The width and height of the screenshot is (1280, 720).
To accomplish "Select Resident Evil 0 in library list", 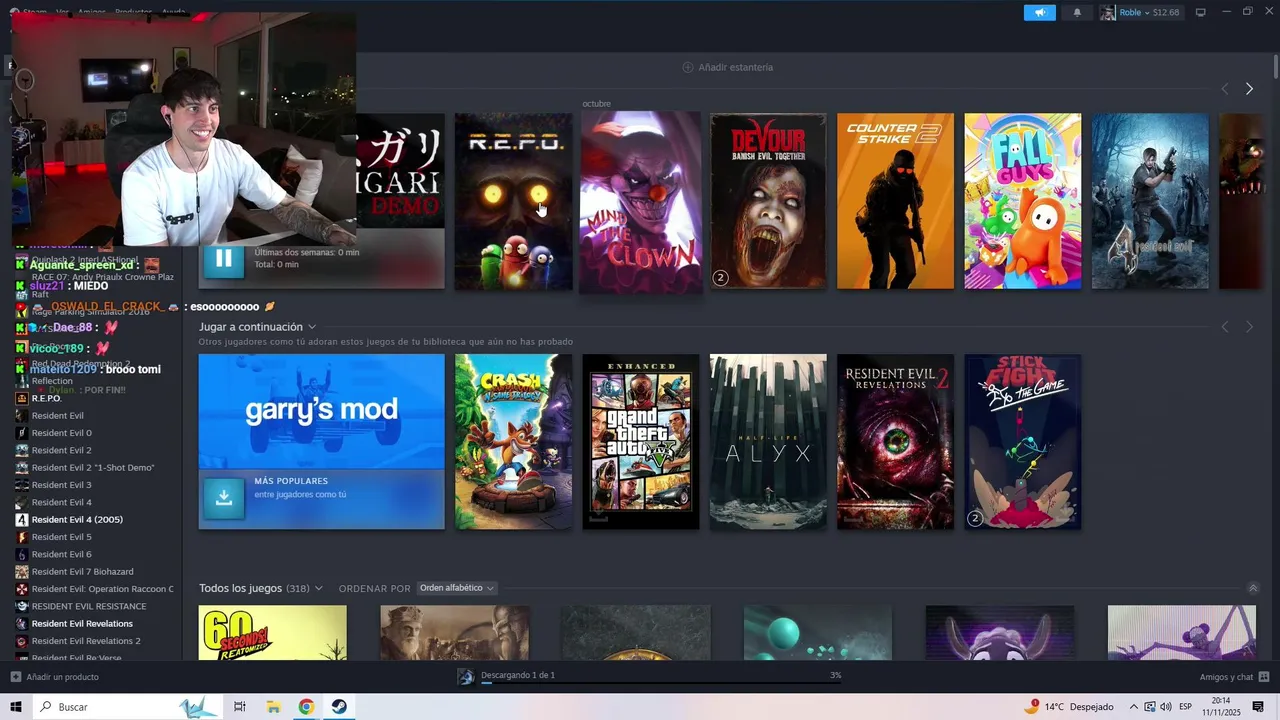I will pyautogui.click(x=61, y=433).
